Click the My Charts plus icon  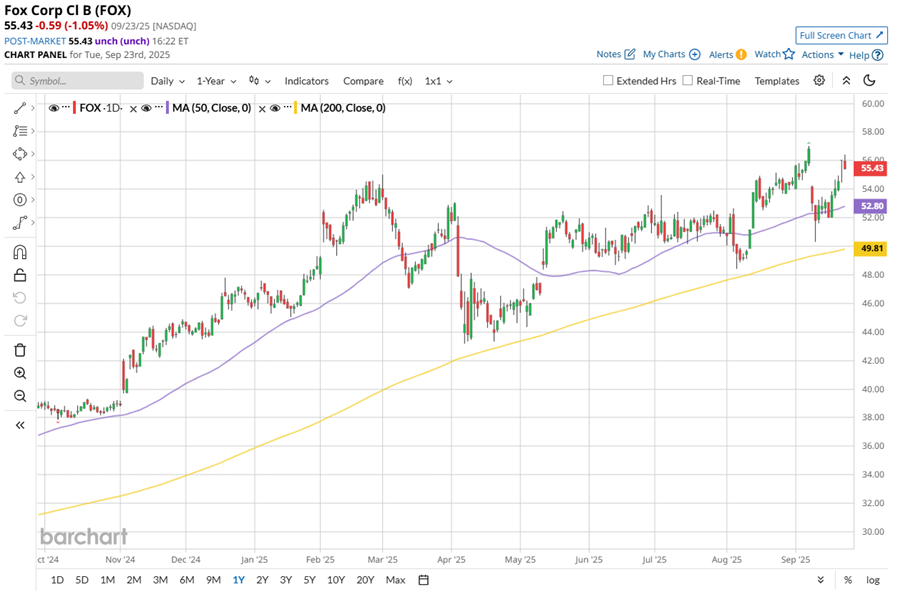coord(695,54)
